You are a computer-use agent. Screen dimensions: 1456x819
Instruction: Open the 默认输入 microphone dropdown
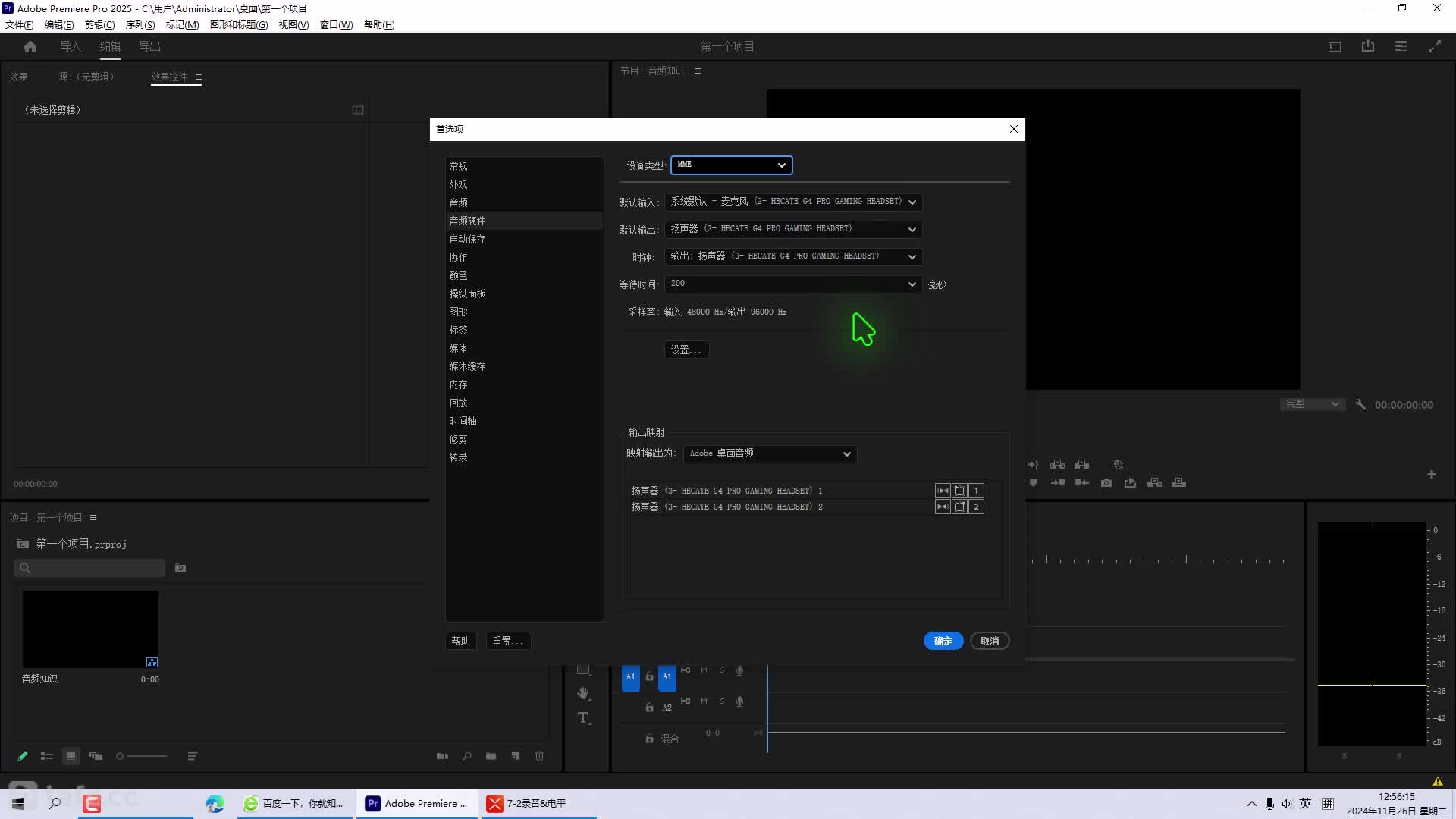click(793, 202)
